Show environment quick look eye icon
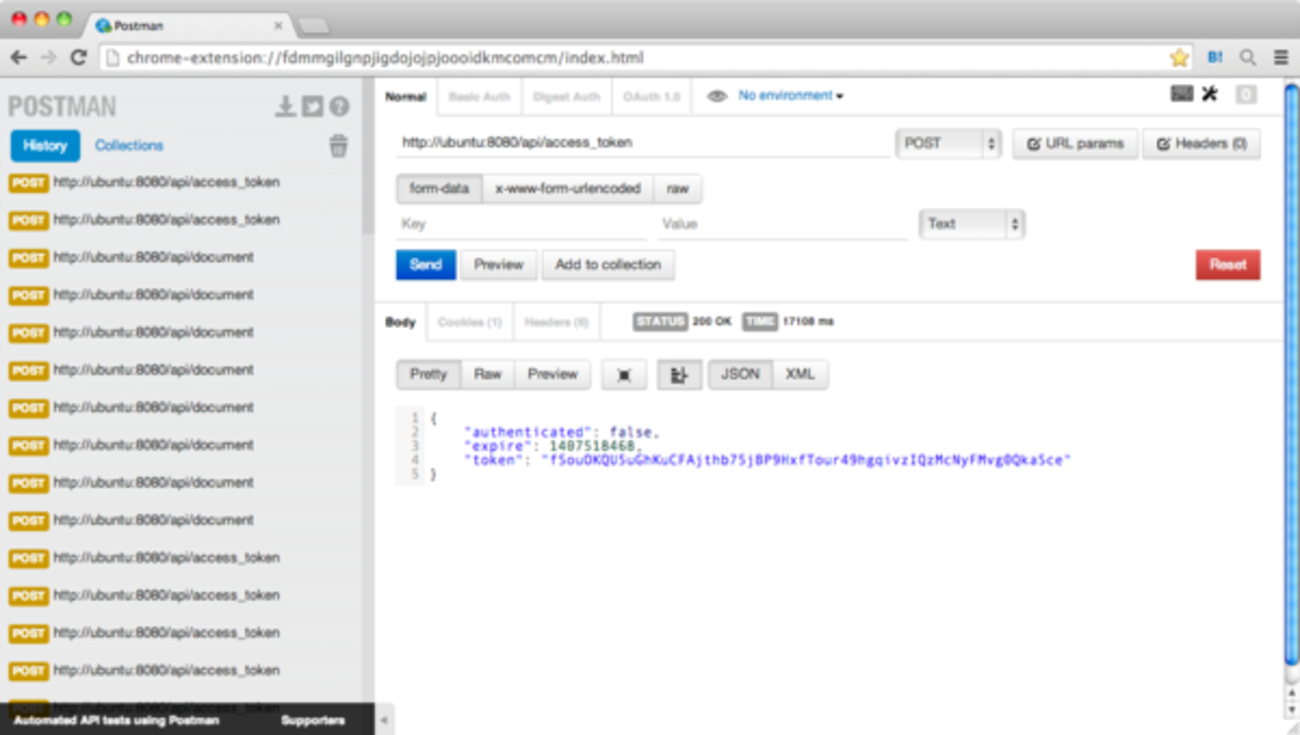This screenshot has height=735, width=1300. [716, 96]
